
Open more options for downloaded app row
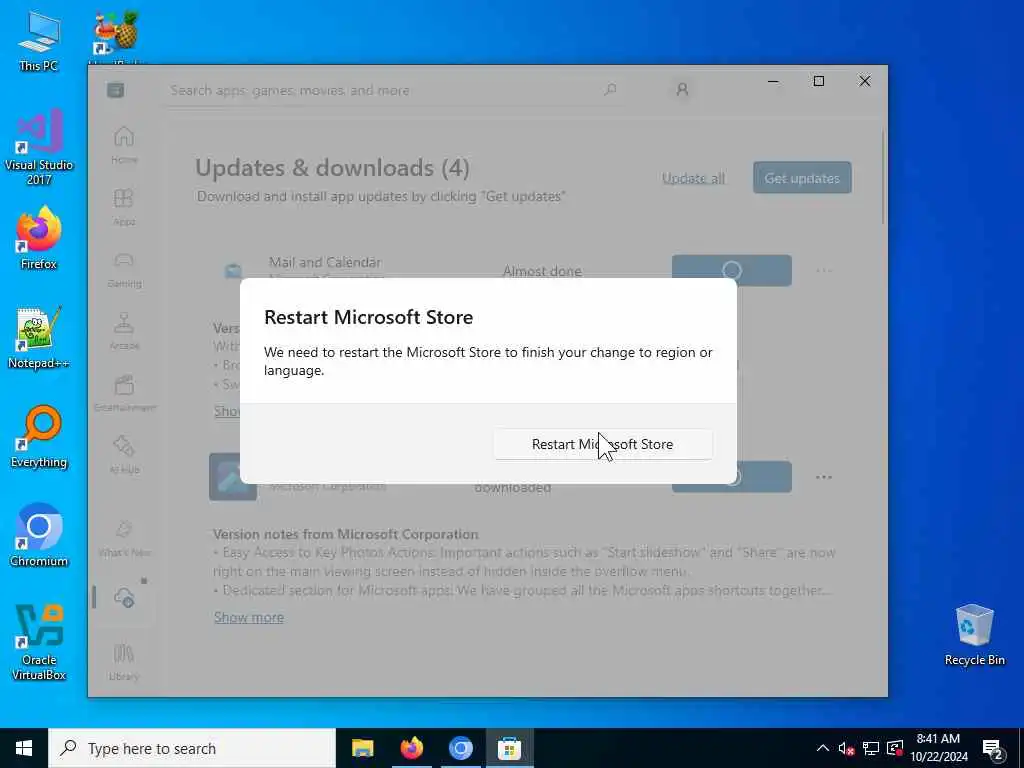824,477
